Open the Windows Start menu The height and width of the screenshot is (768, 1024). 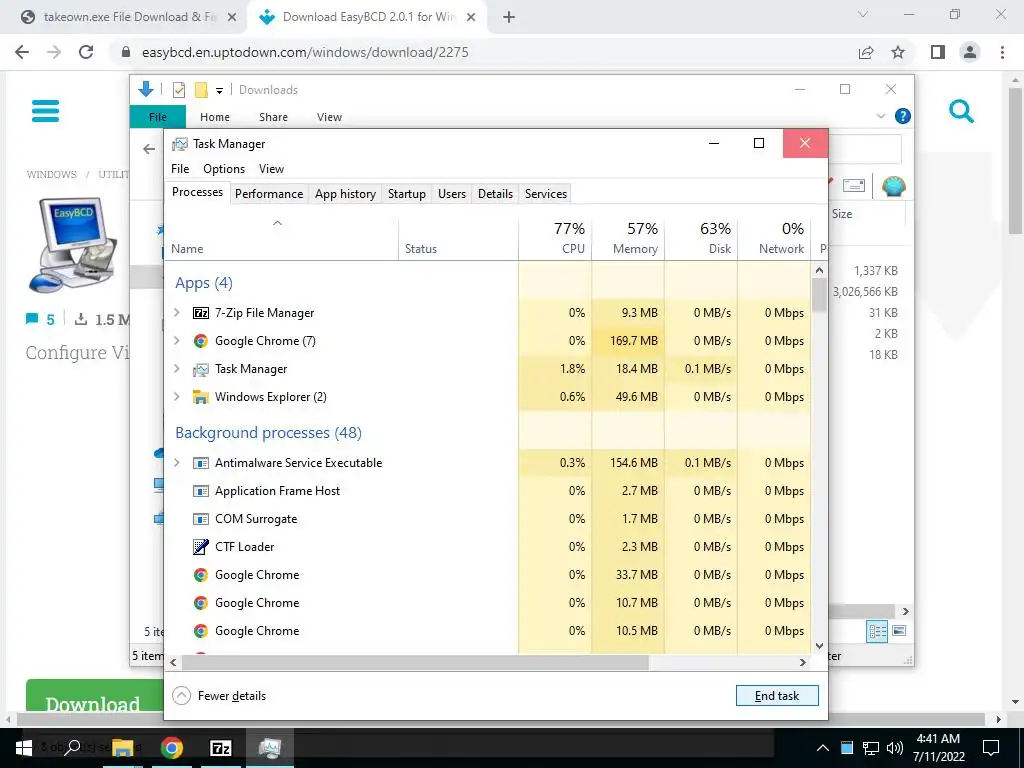tap(24, 748)
